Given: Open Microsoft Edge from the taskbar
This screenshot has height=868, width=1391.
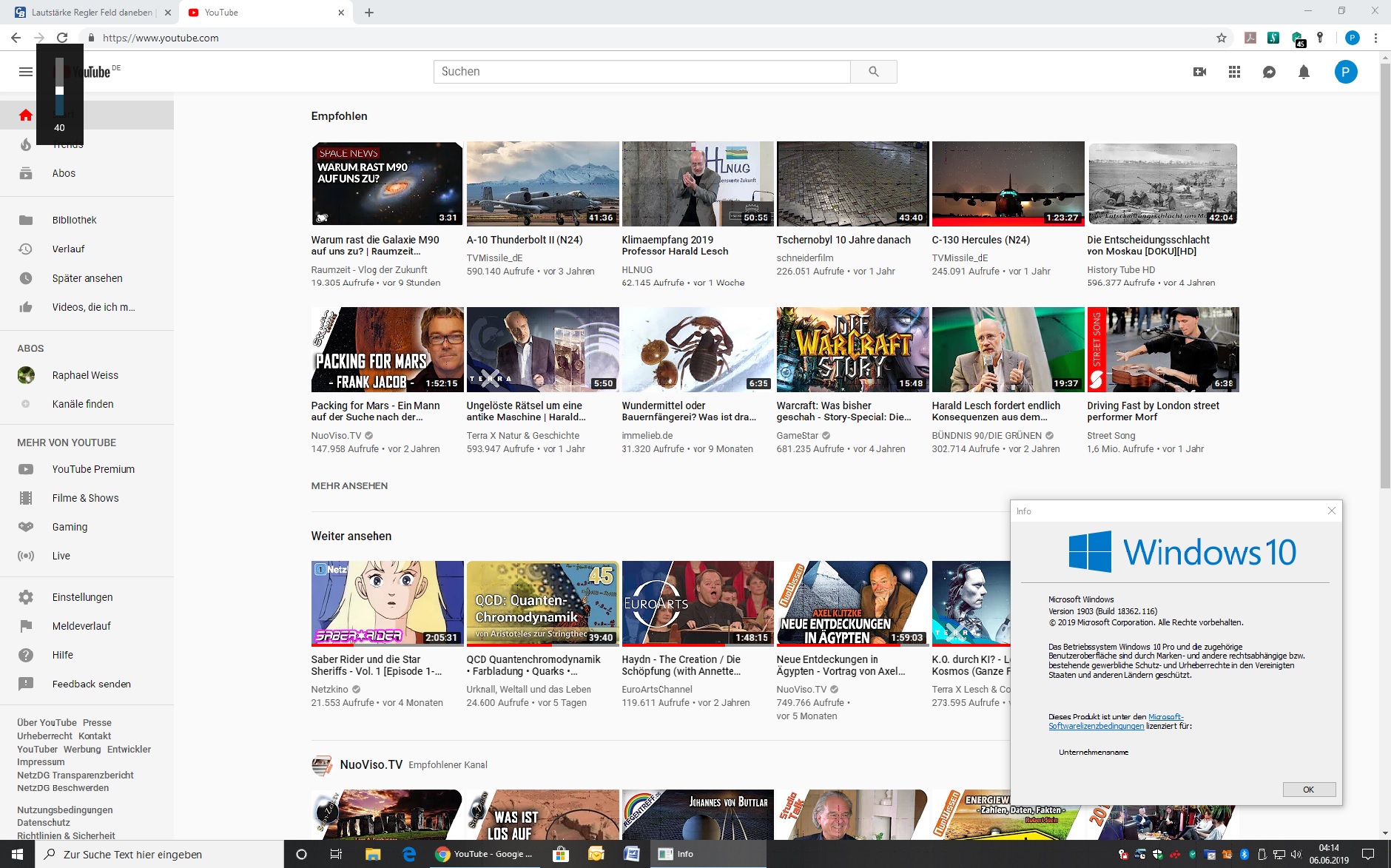Looking at the screenshot, I should click(409, 854).
